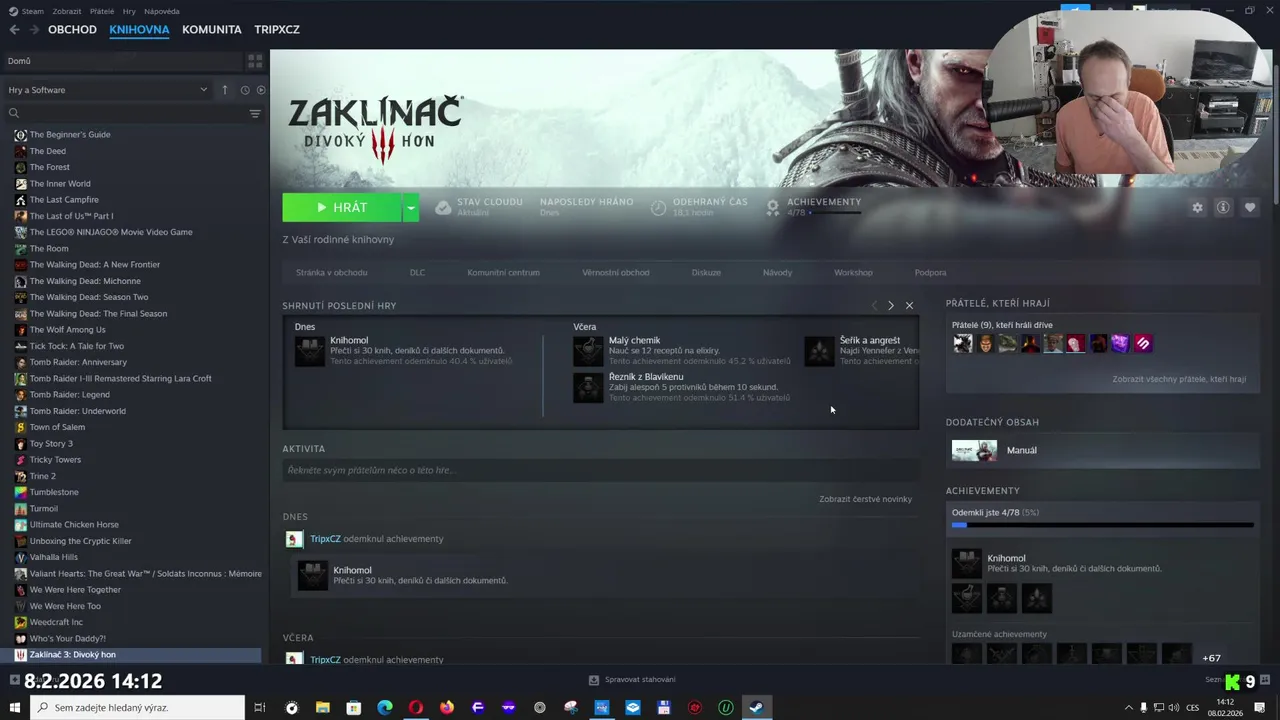Show next recent game summary
Screen dimensions: 1280x720
891,305
